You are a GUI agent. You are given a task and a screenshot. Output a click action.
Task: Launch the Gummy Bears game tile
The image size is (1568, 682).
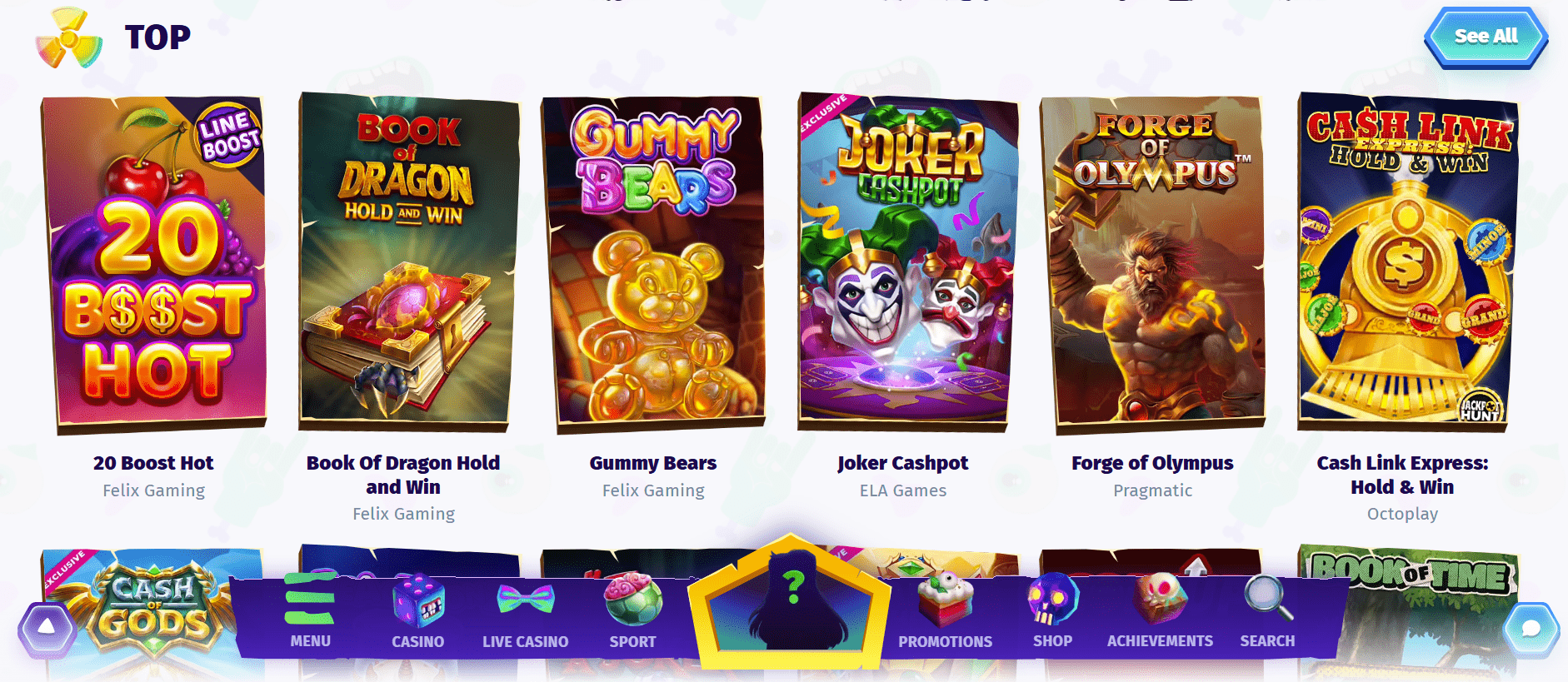point(653,265)
